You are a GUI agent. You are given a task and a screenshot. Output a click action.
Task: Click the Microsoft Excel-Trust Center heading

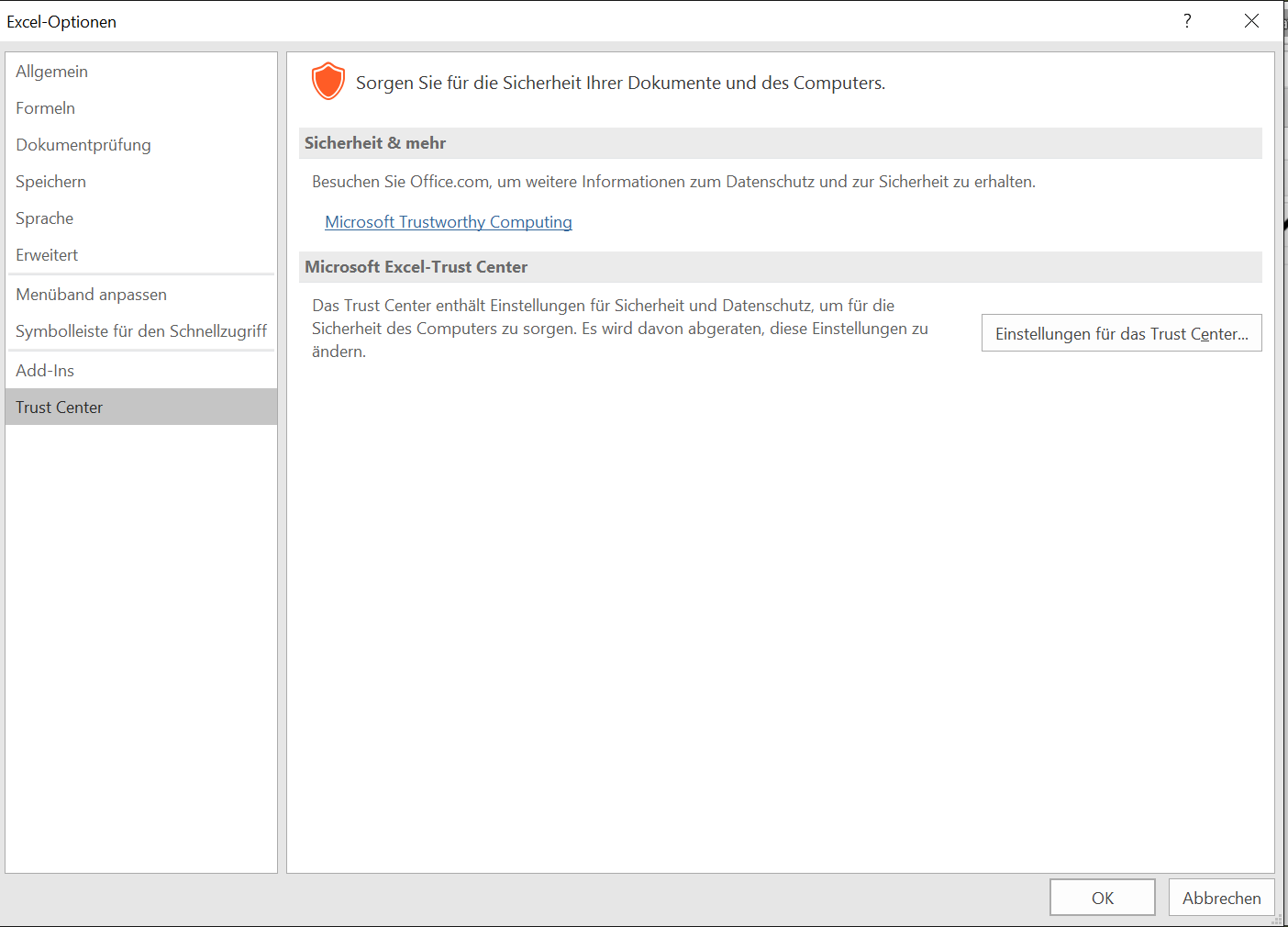click(416, 267)
